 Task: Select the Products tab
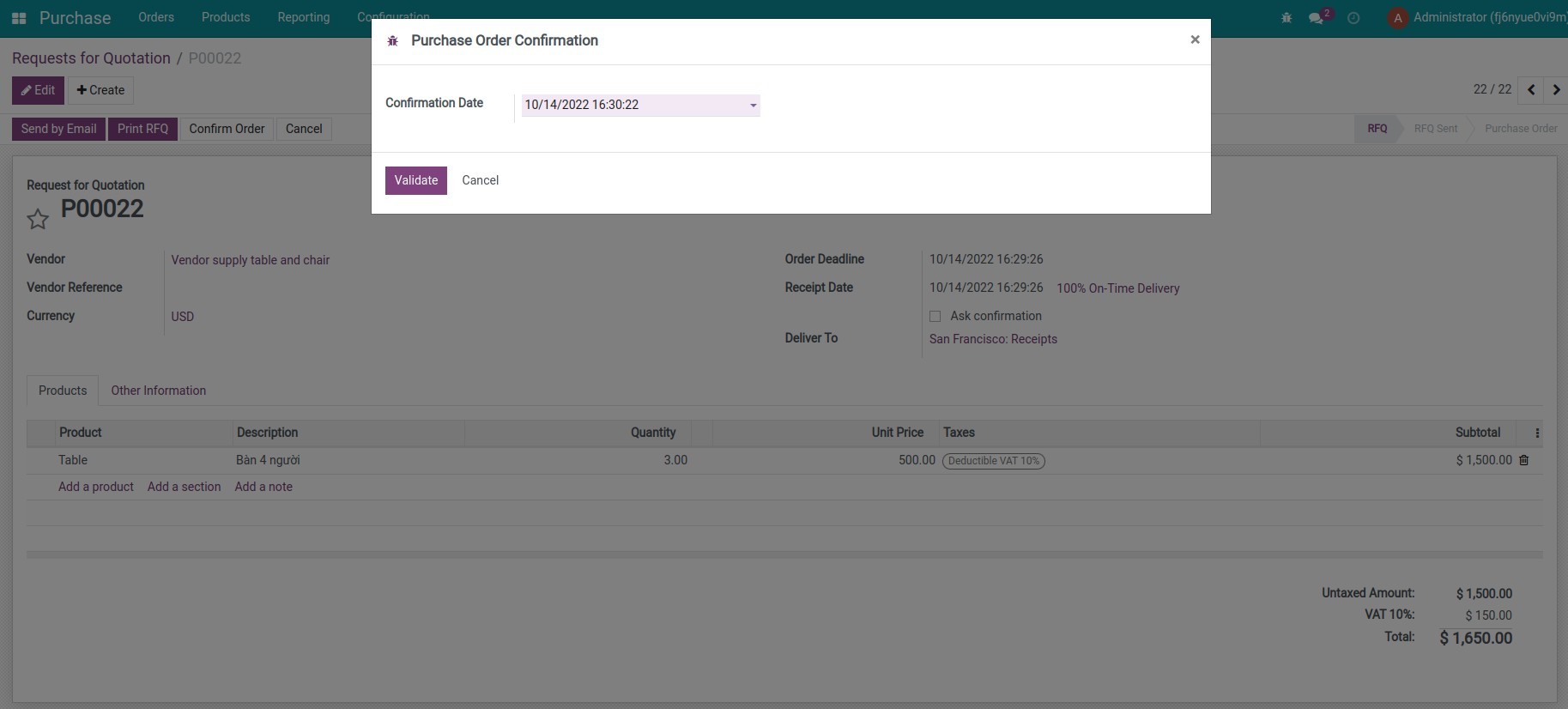[x=63, y=391]
